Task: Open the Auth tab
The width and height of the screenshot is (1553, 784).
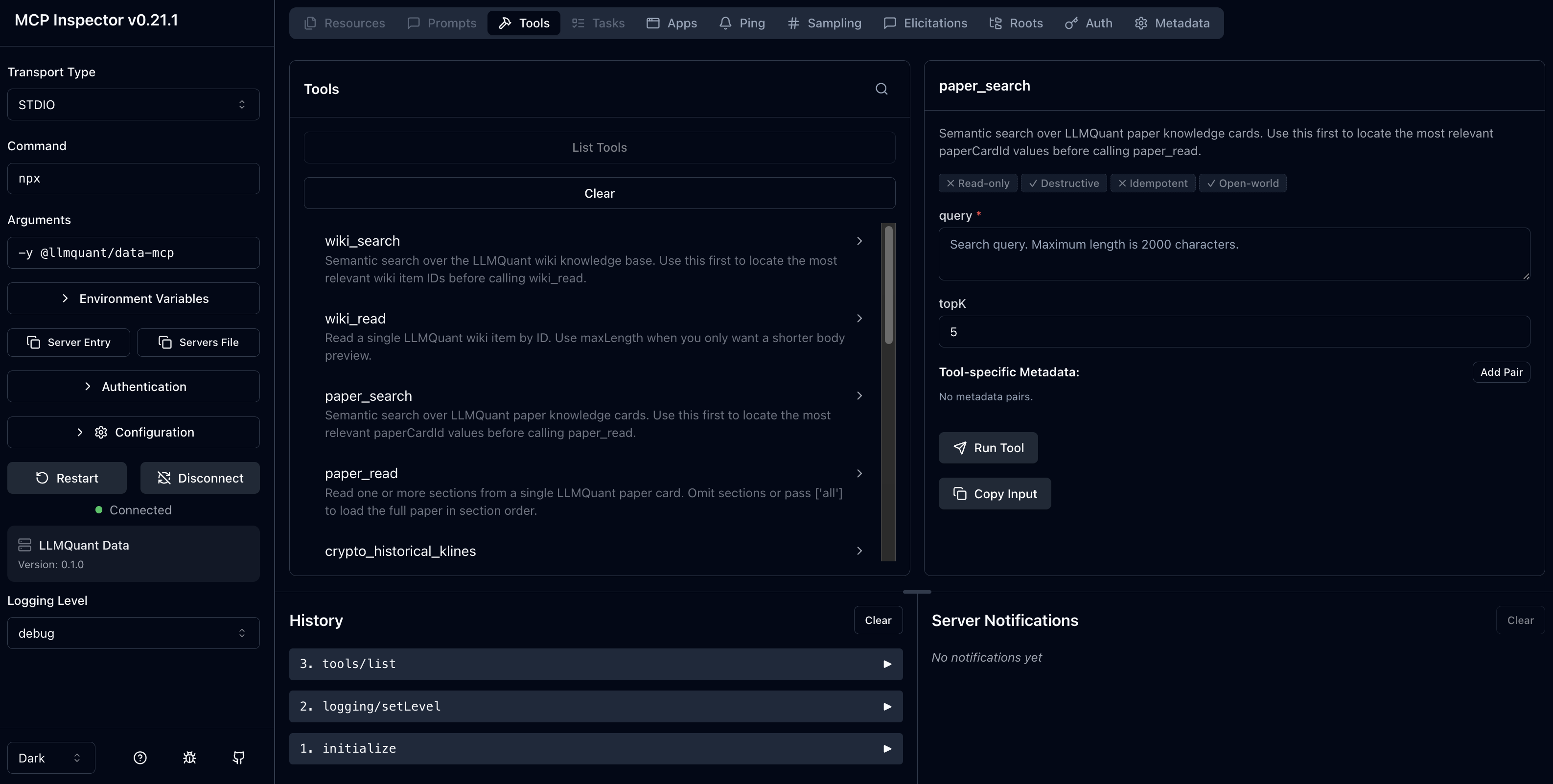Action: [1089, 23]
